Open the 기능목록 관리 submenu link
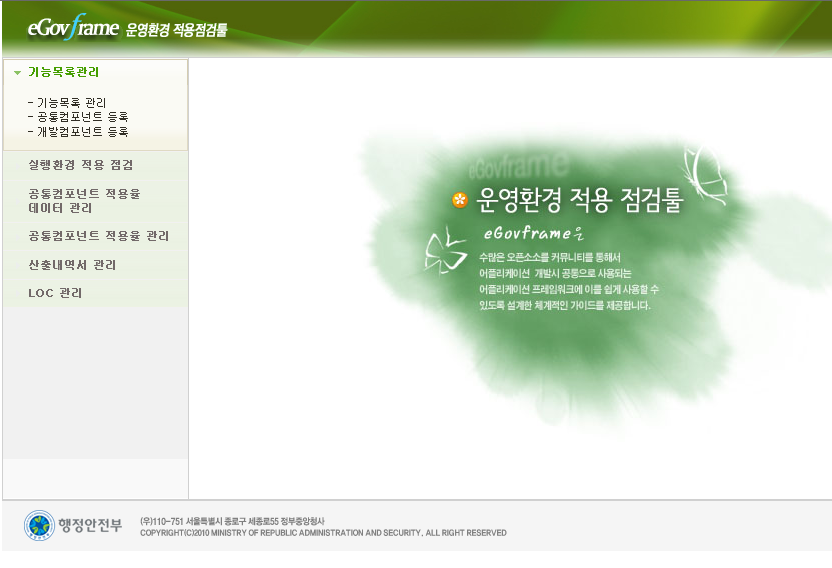 67,102
